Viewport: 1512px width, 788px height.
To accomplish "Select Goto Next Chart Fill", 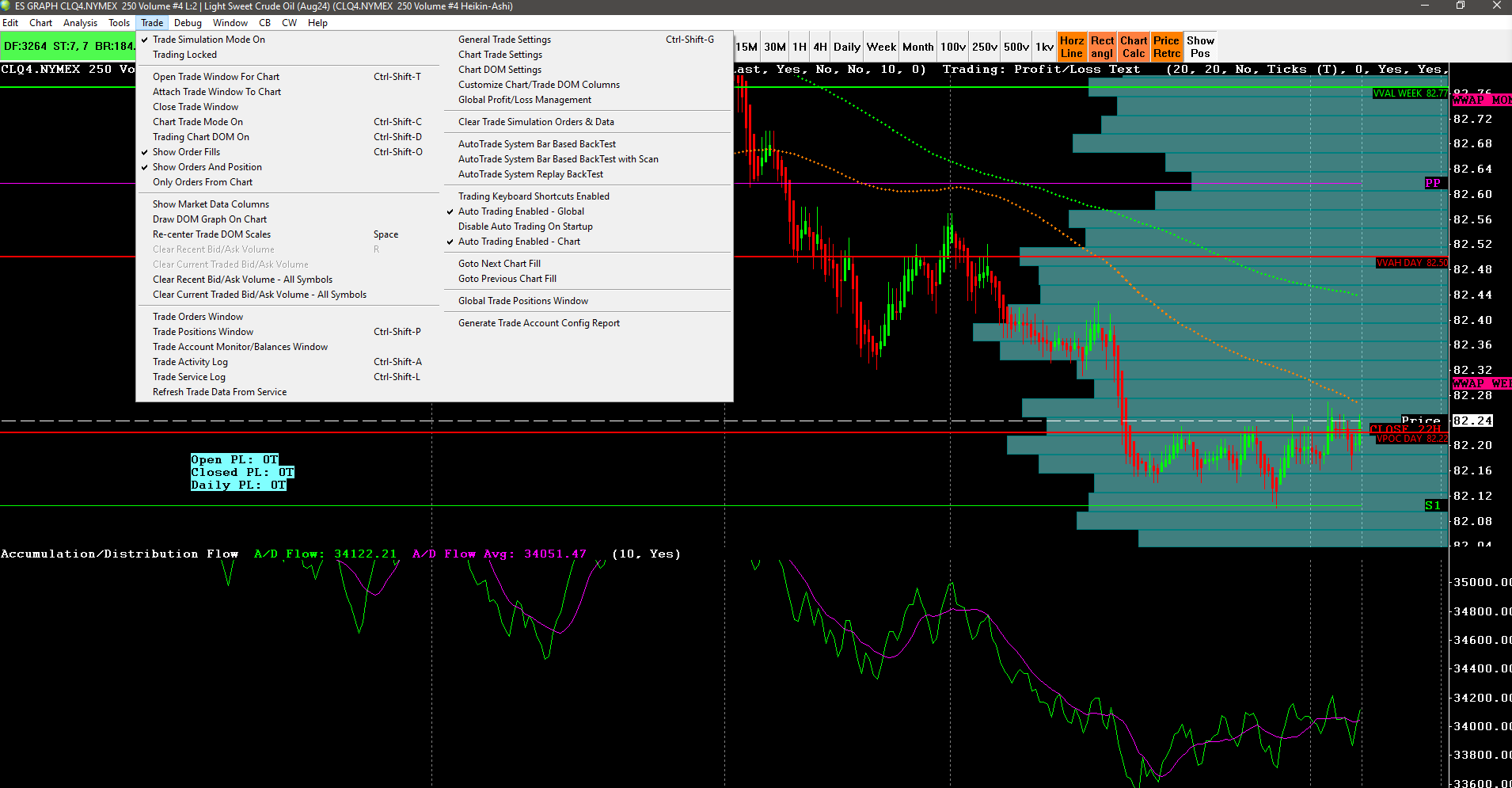I will pyautogui.click(x=587, y=264).
